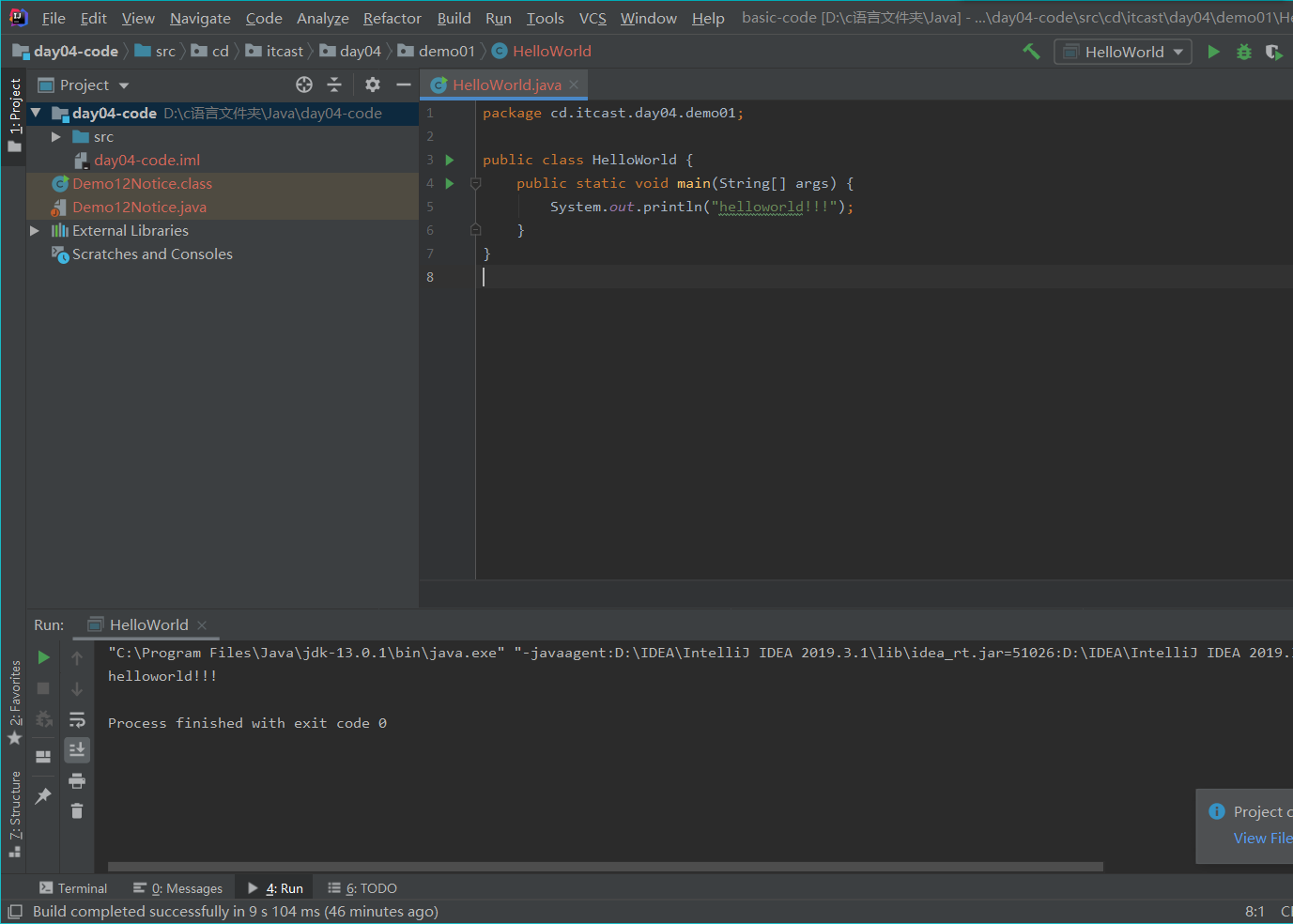This screenshot has height=924, width=1293.
Task: Click the attach debugger icon in Run panel
Action: pos(43,719)
